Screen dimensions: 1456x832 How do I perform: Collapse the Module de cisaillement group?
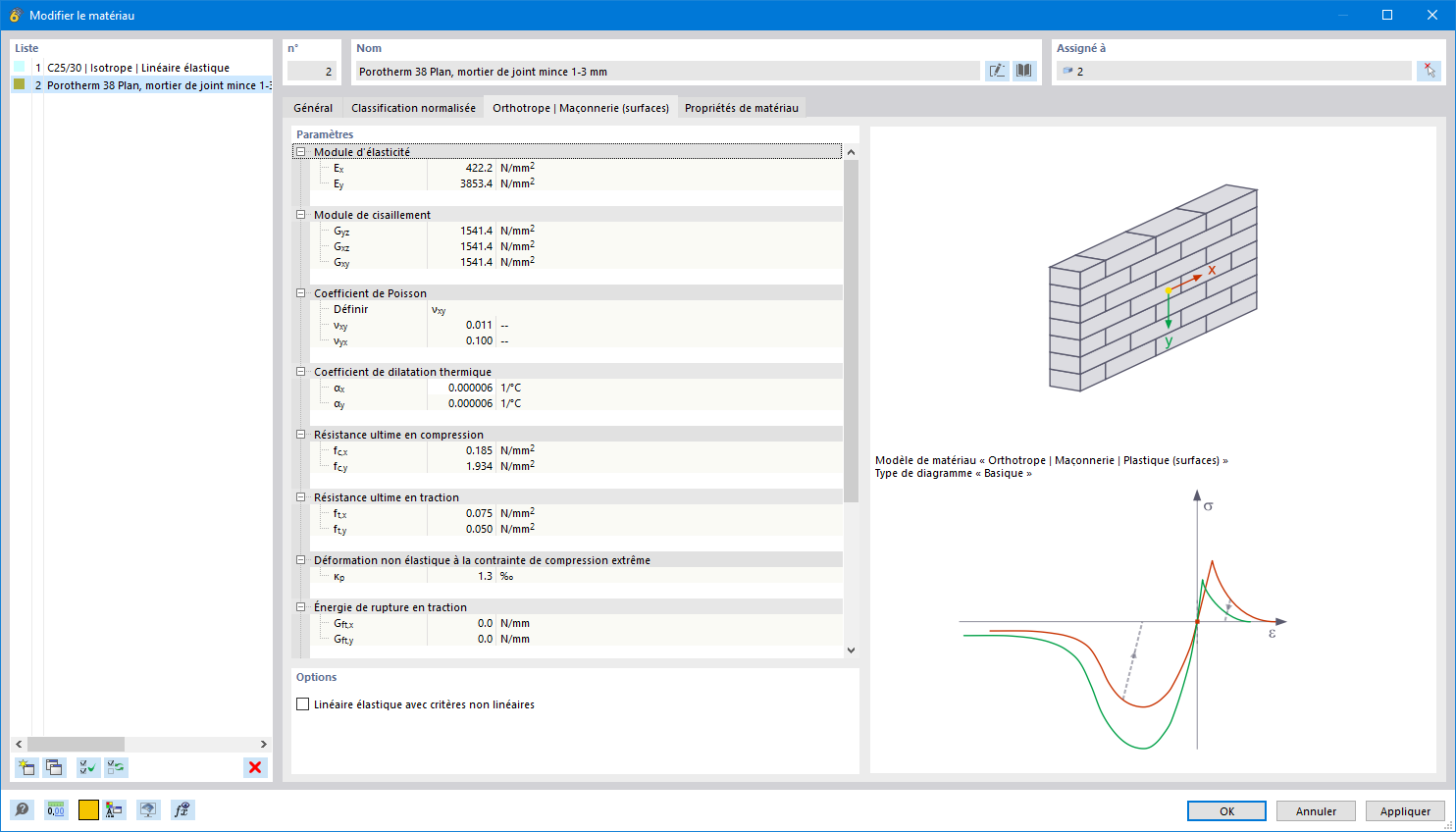(301, 215)
